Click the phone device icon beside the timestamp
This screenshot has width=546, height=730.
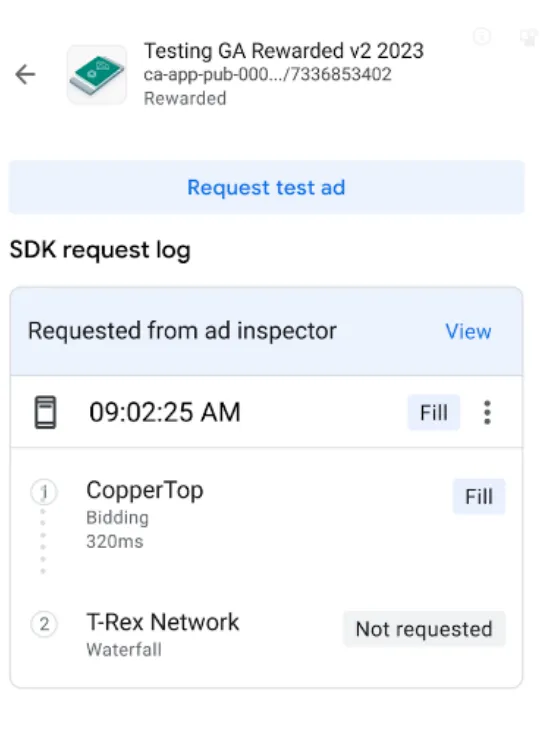[x=45, y=412]
